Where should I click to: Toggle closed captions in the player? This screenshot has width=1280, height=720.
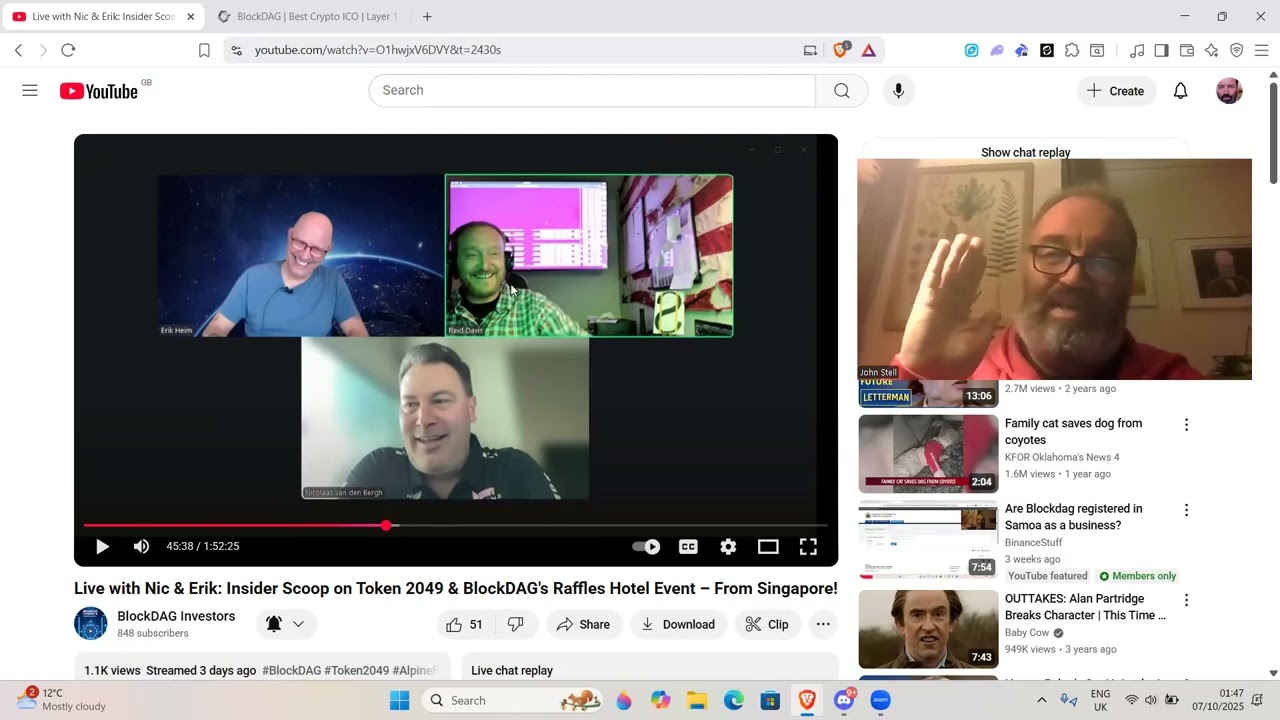(688, 547)
